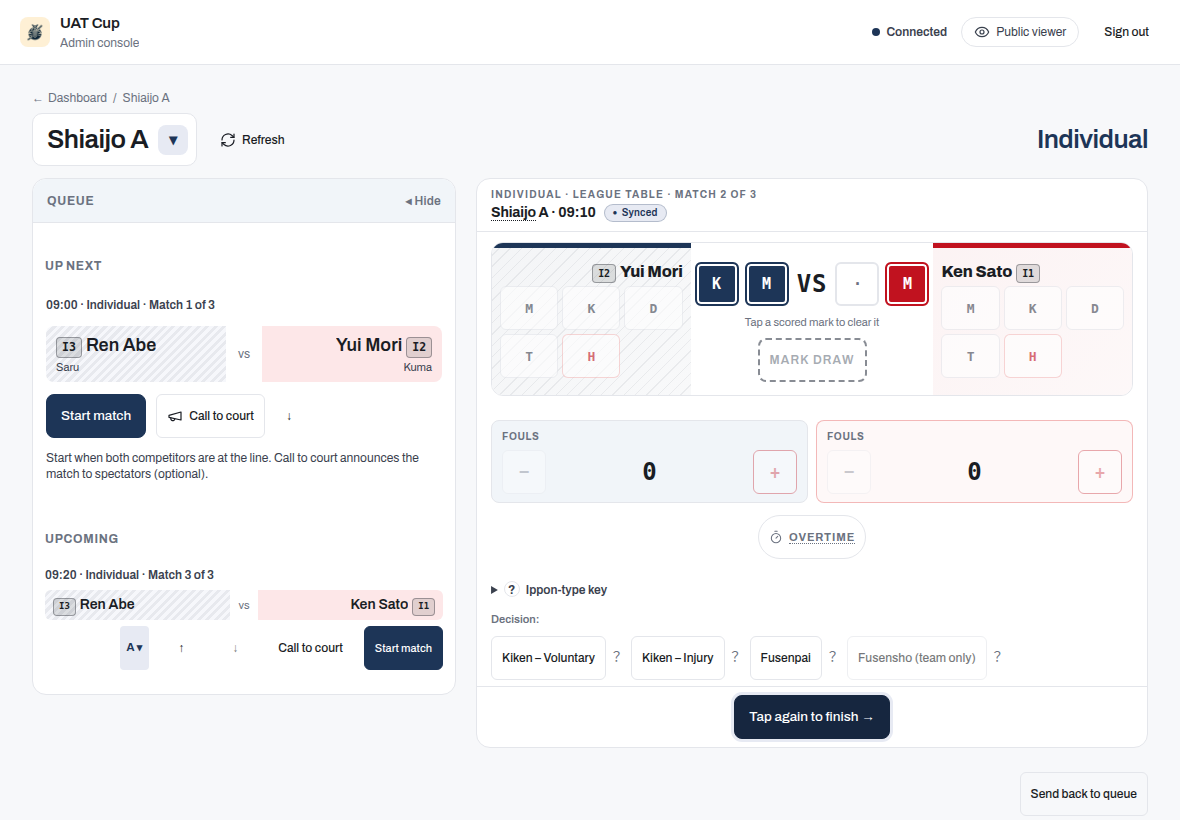Award Do (D) ippon to Ken Sato
The height and width of the screenshot is (820, 1180).
coord(1095,308)
